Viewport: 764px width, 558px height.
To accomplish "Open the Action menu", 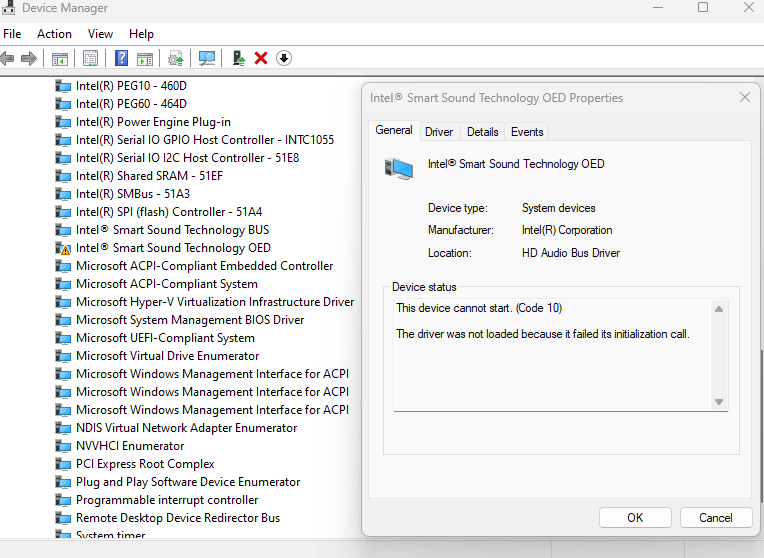I will point(54,34).
